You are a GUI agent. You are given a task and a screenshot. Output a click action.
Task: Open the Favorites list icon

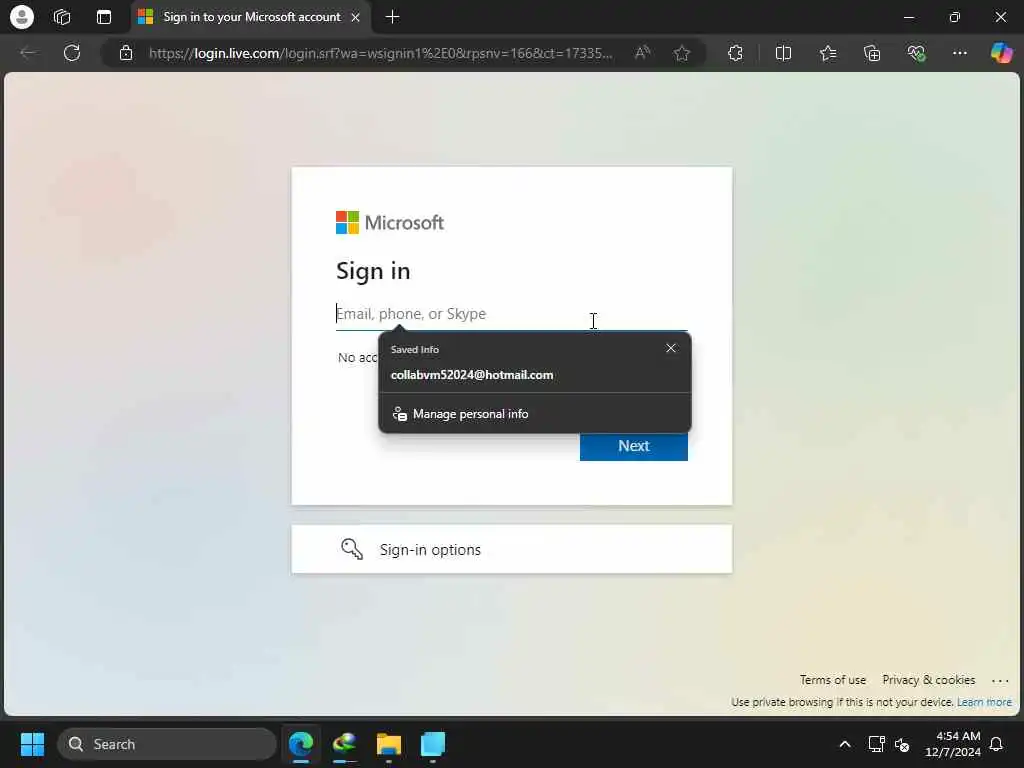click(828, 53)
